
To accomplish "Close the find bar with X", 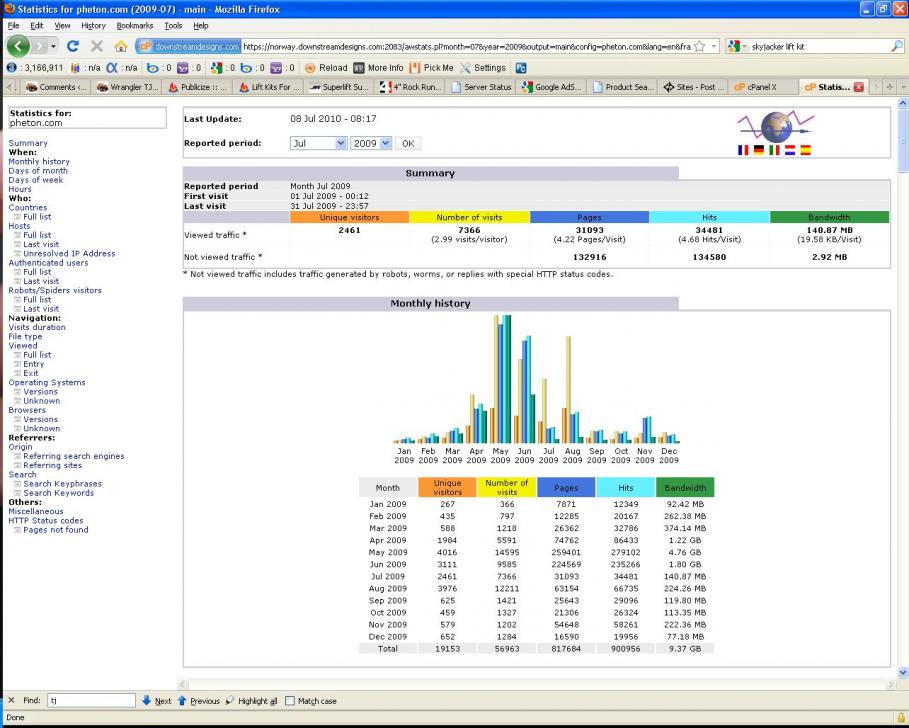I will tap(10, 701).
